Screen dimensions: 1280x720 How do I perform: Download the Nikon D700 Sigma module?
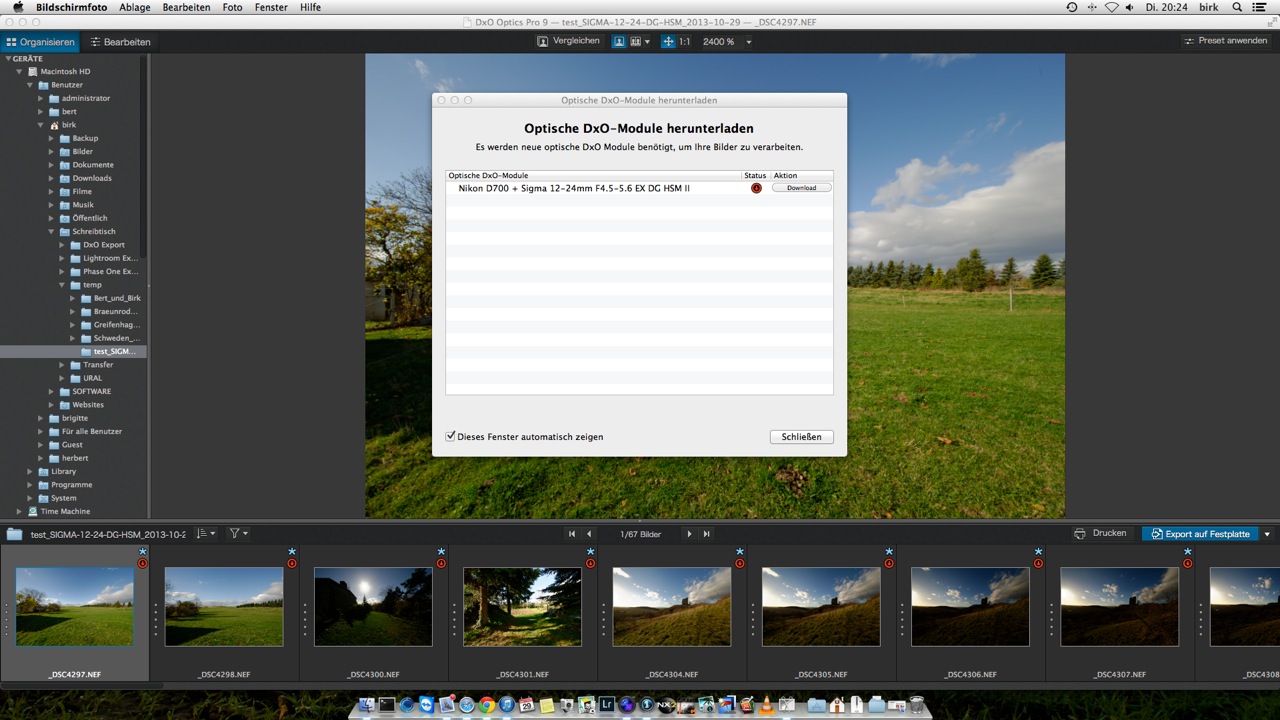tap(801, 188)
